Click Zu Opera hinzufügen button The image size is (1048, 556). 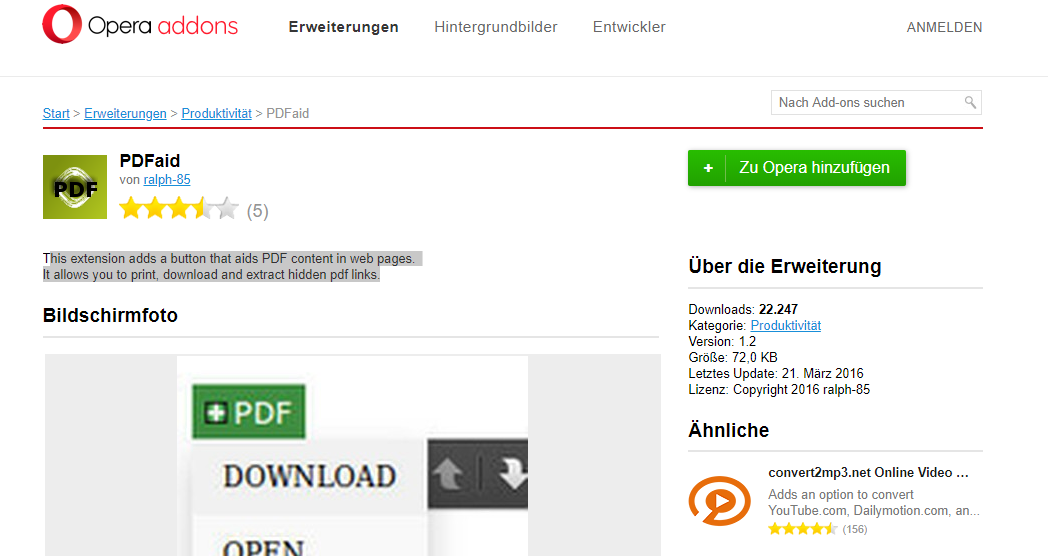pyautogui.click(x=797, y=168)
